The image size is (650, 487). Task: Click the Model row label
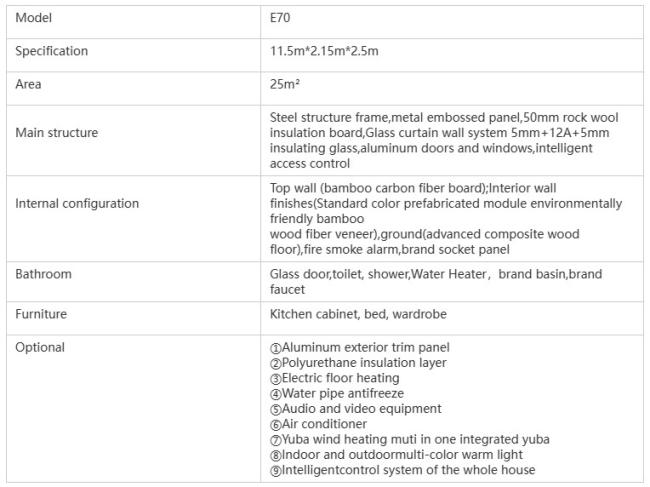[x=33, y=18]
